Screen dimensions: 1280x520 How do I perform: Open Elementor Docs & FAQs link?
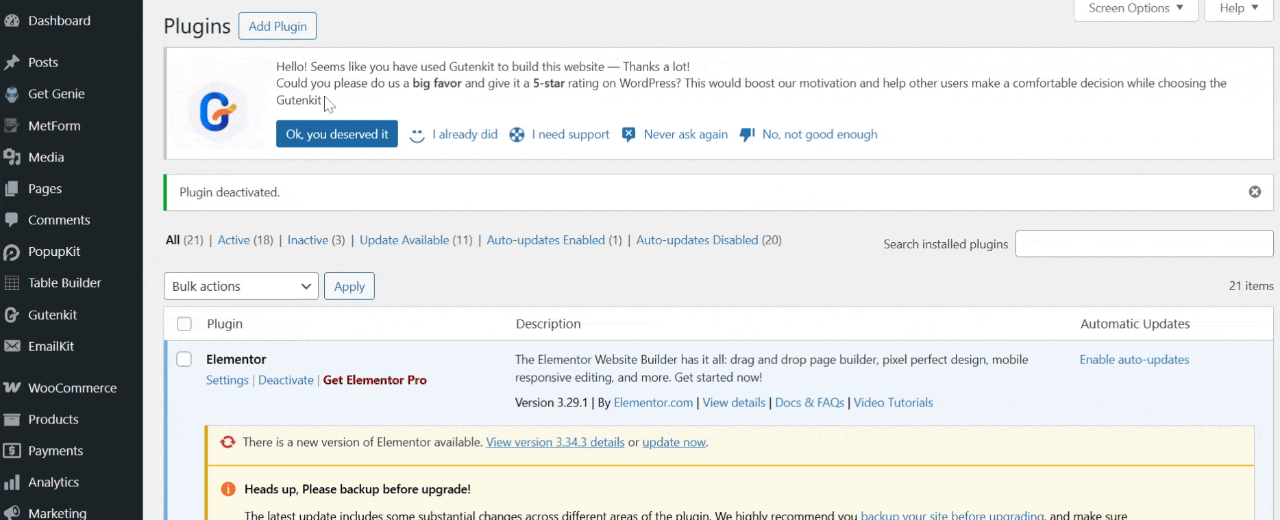810,403
